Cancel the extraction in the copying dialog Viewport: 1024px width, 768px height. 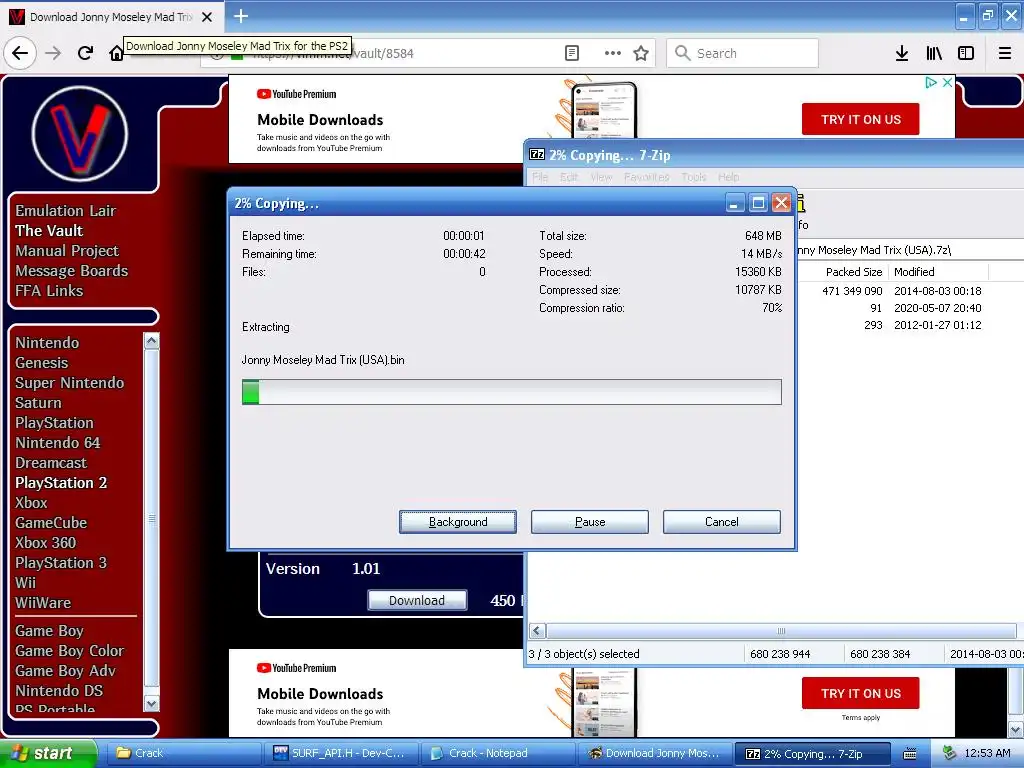[722, 522]
